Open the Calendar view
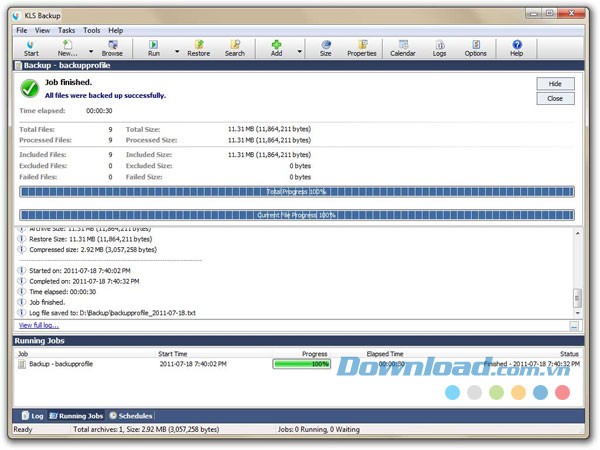600x450 pixels. [403, 47]
